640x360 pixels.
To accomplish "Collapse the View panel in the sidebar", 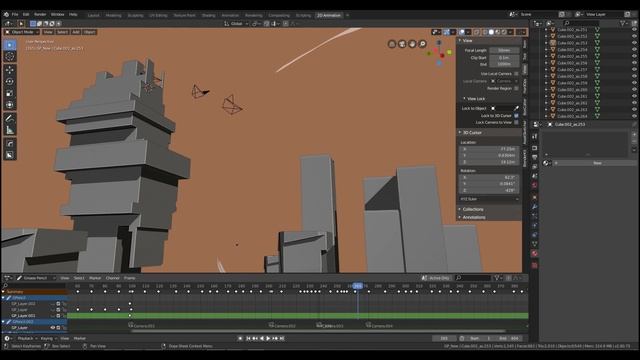I will [460, 41].
